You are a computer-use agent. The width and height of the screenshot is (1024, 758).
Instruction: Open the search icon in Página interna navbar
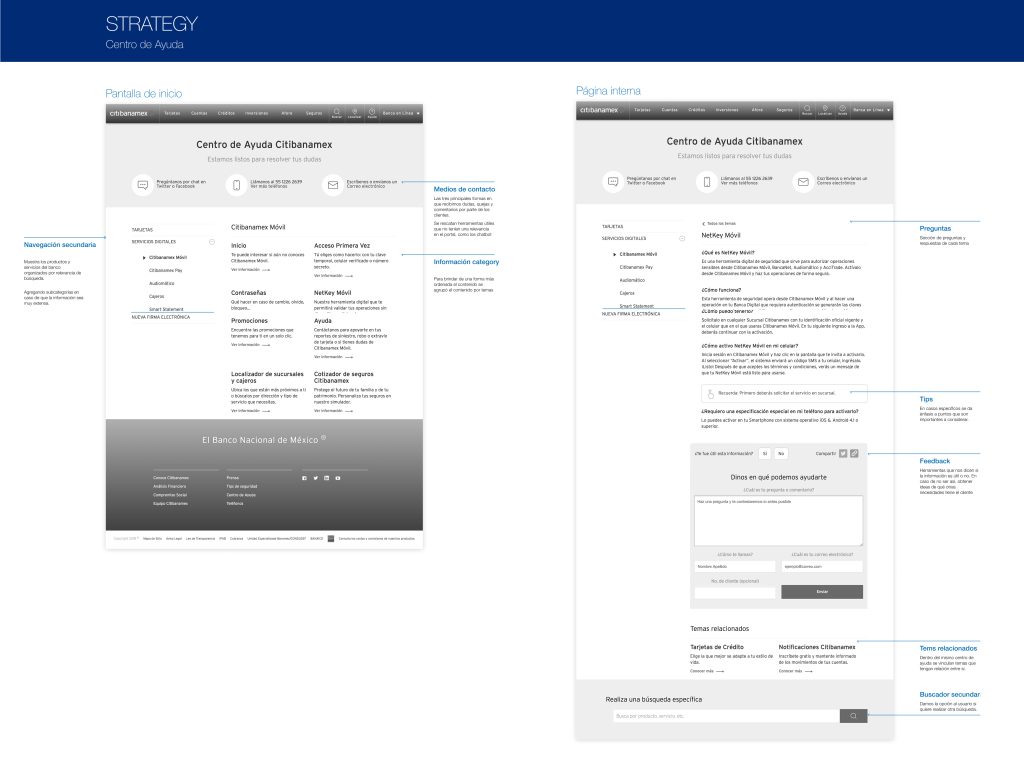pos(807,110)
